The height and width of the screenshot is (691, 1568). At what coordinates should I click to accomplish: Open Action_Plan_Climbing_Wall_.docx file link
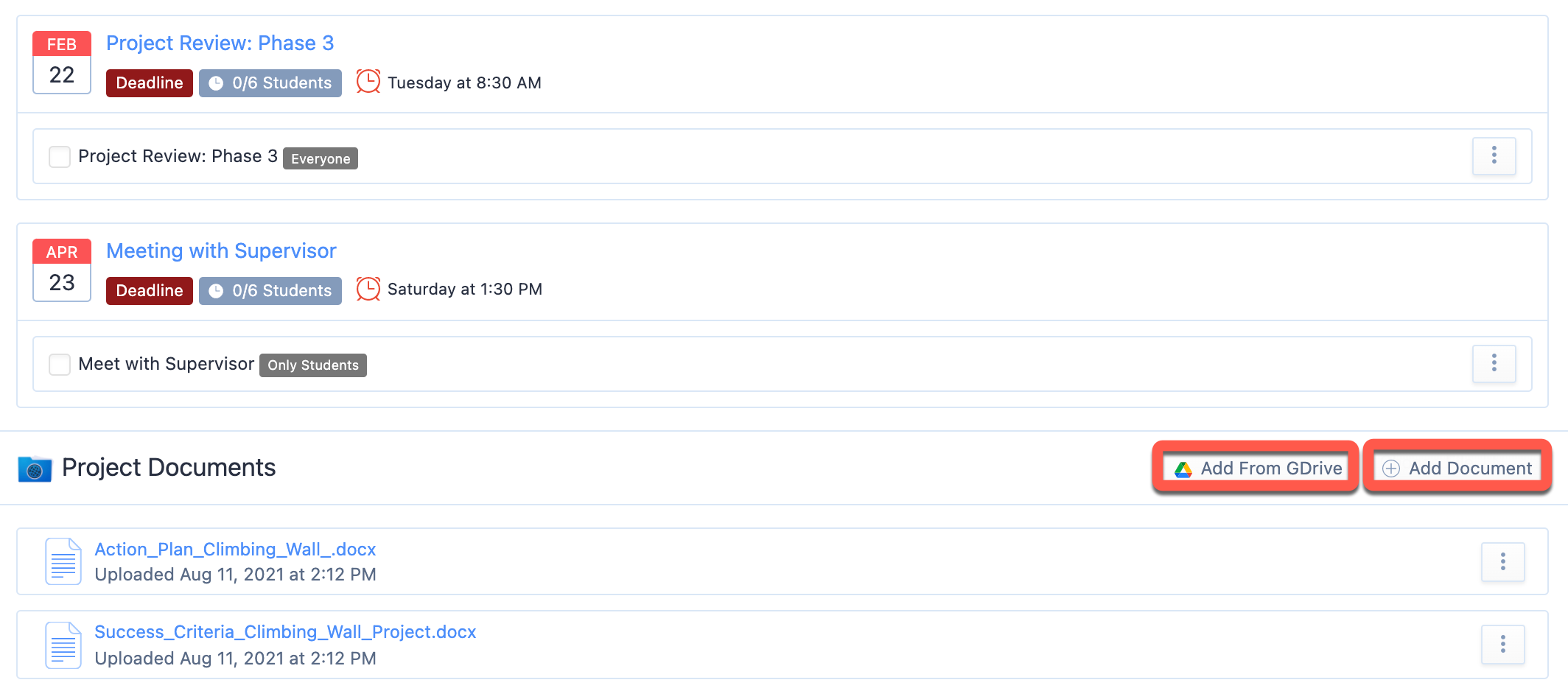pos(235,550)
